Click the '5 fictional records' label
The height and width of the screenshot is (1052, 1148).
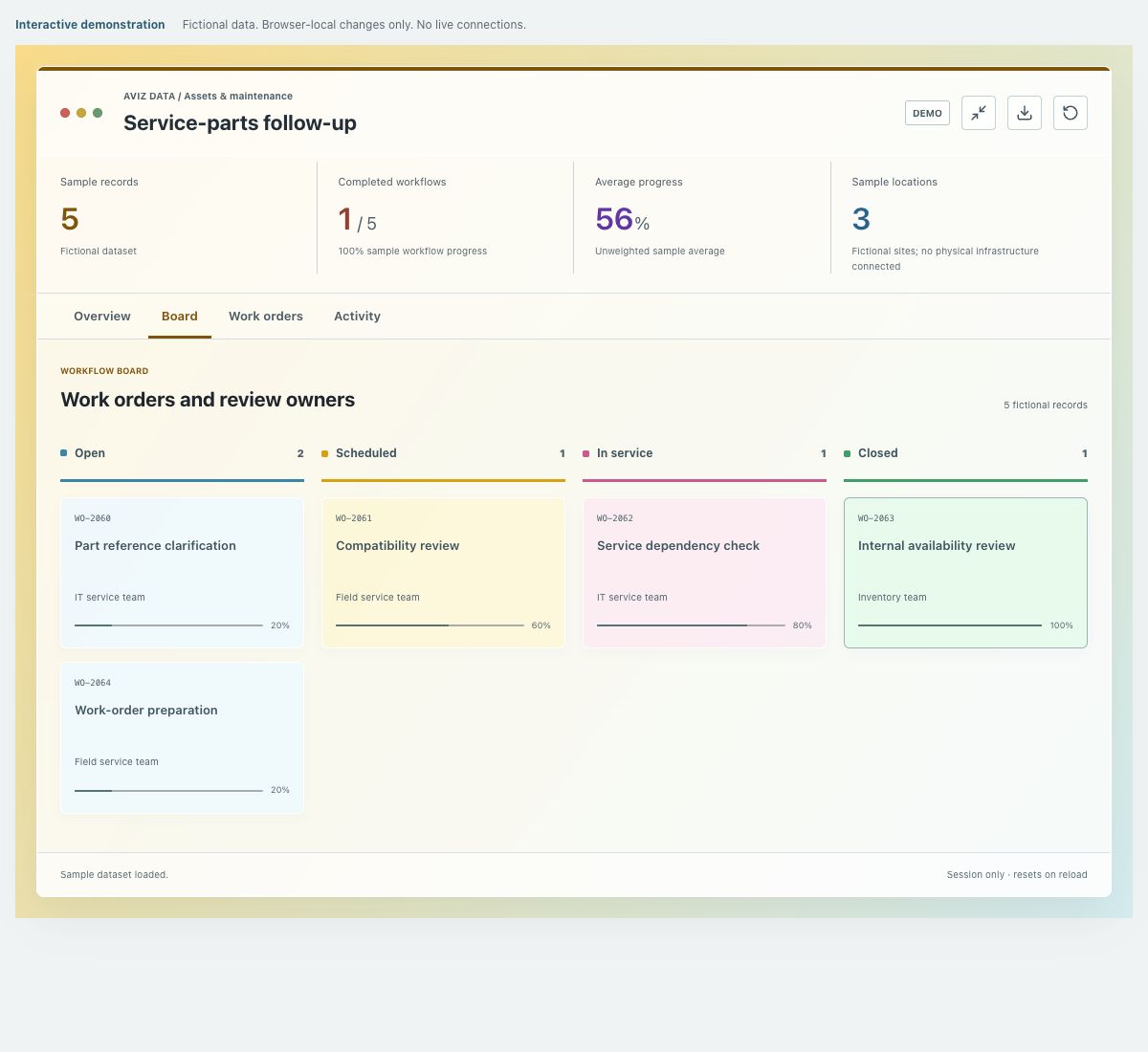[x=1046, y=405]
